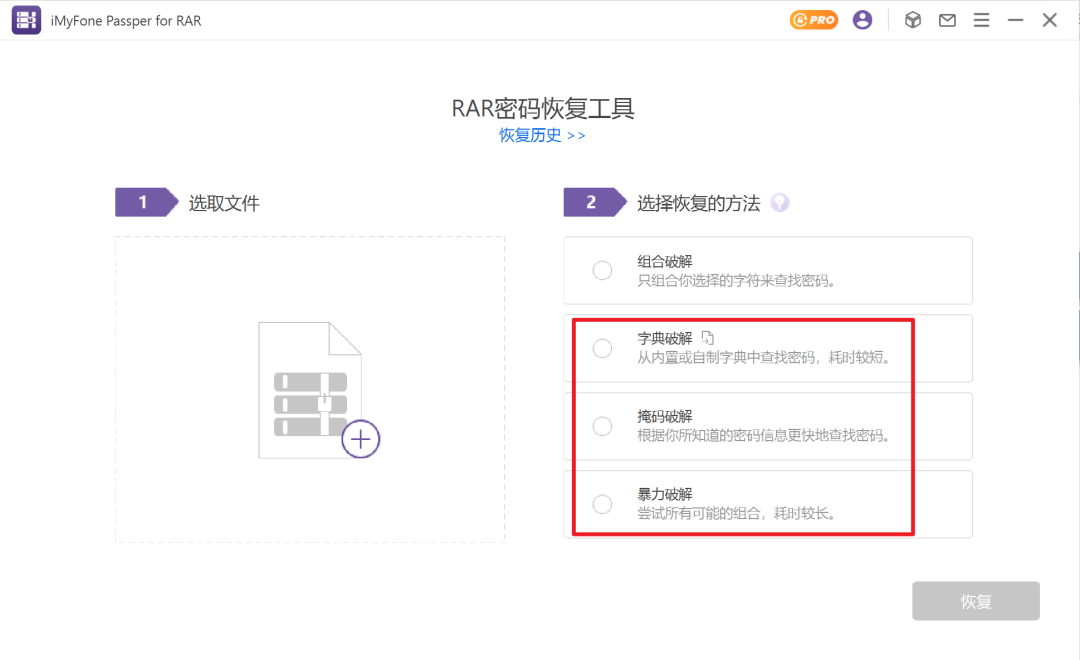
Task: Select the 暴力破解 radio button
Action: [602, 504]
